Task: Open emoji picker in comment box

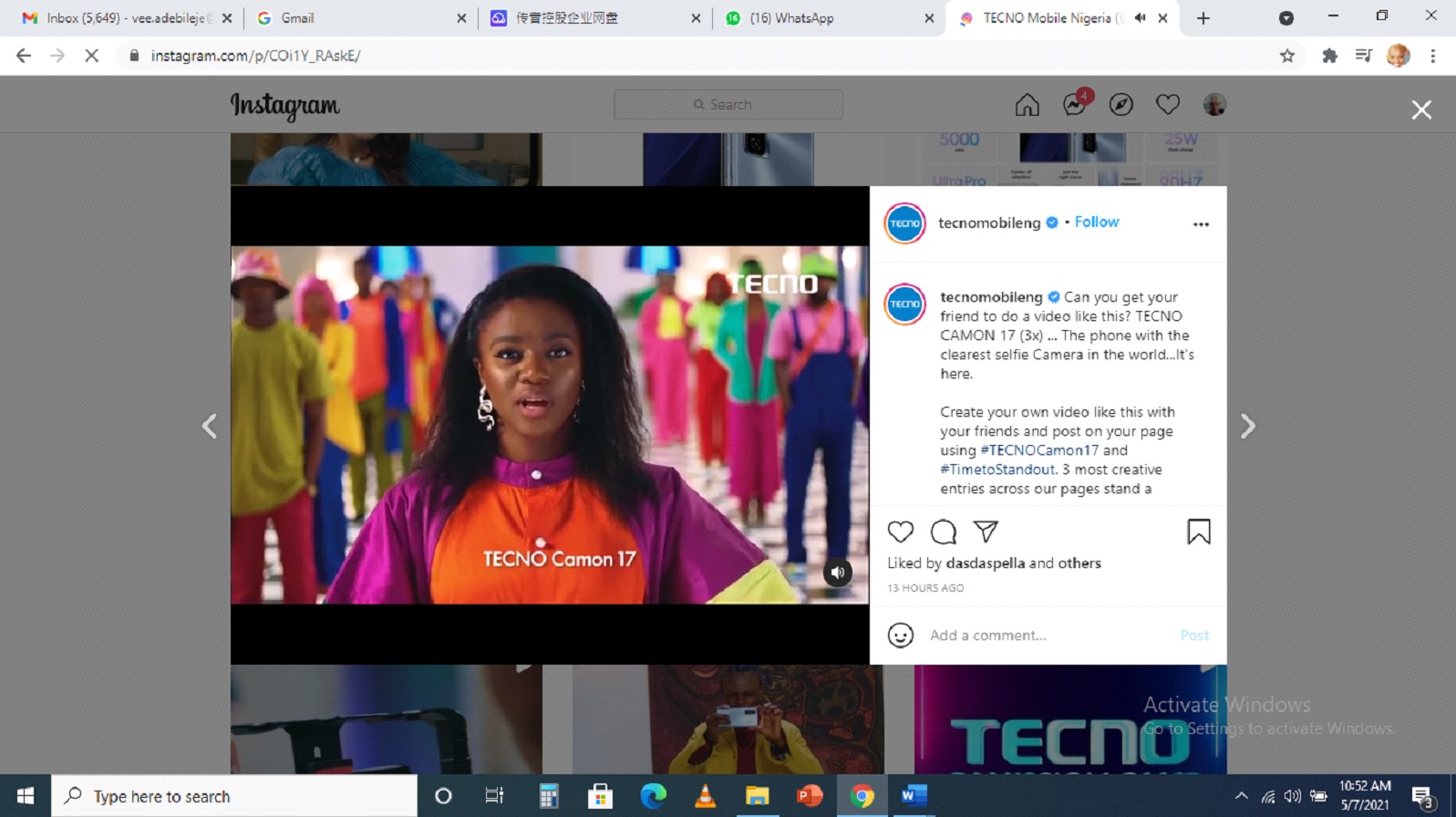Action: [900, 636]
